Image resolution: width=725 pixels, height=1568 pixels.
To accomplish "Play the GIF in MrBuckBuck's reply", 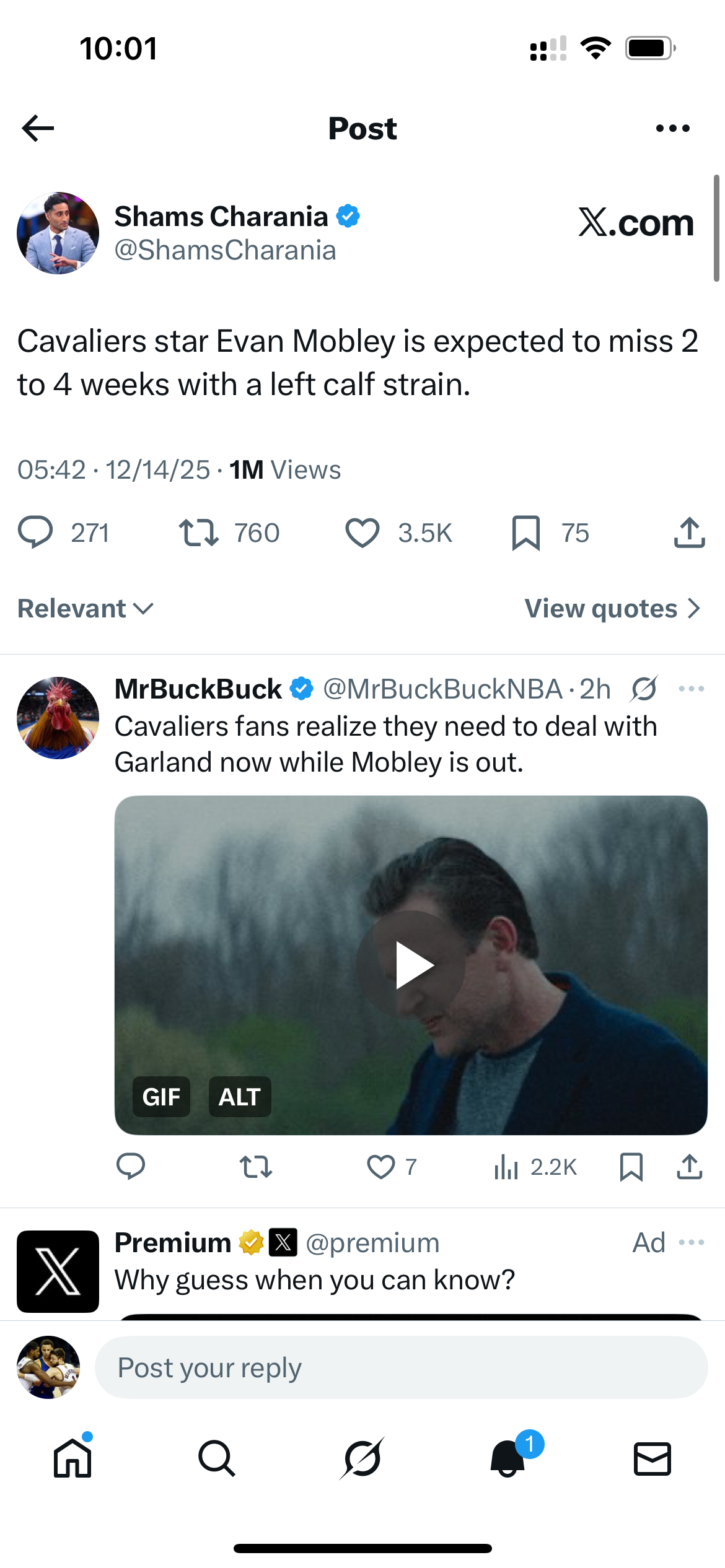I will 411,965.
